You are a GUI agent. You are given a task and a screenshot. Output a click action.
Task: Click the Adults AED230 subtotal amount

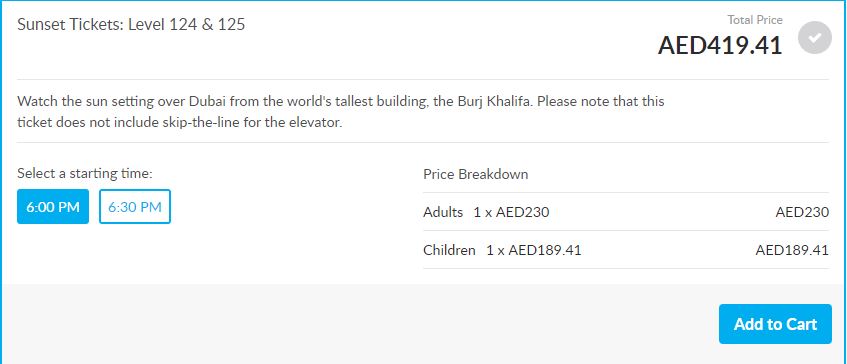click(802, 212)
